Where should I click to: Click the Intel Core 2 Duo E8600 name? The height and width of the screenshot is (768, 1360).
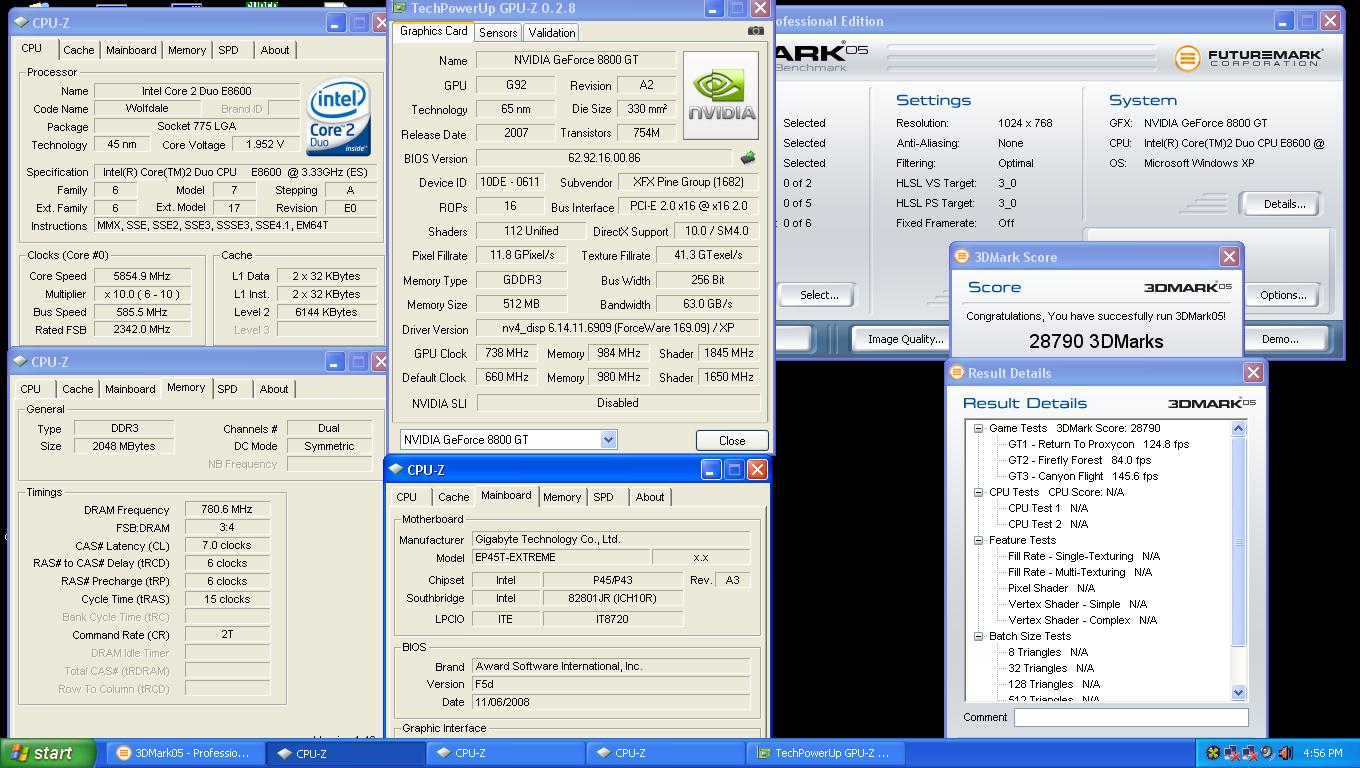[x=196, y=91]
